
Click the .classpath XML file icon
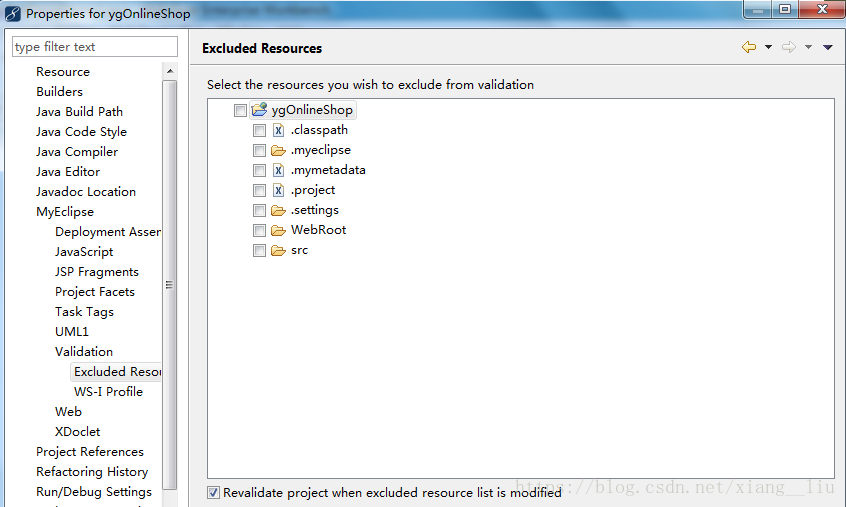278,130
